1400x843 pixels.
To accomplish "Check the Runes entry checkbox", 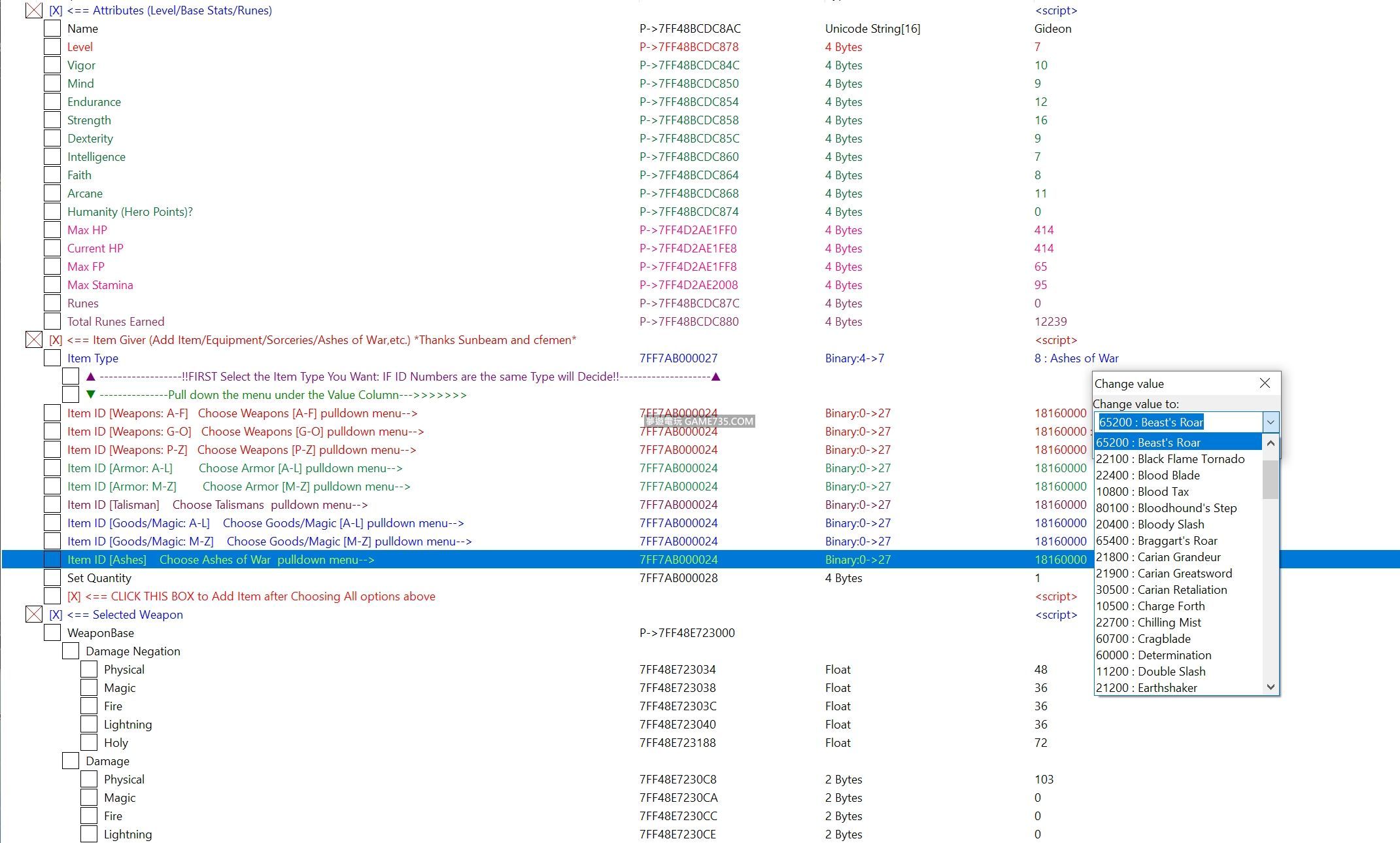I will click(x=52, y=303).
